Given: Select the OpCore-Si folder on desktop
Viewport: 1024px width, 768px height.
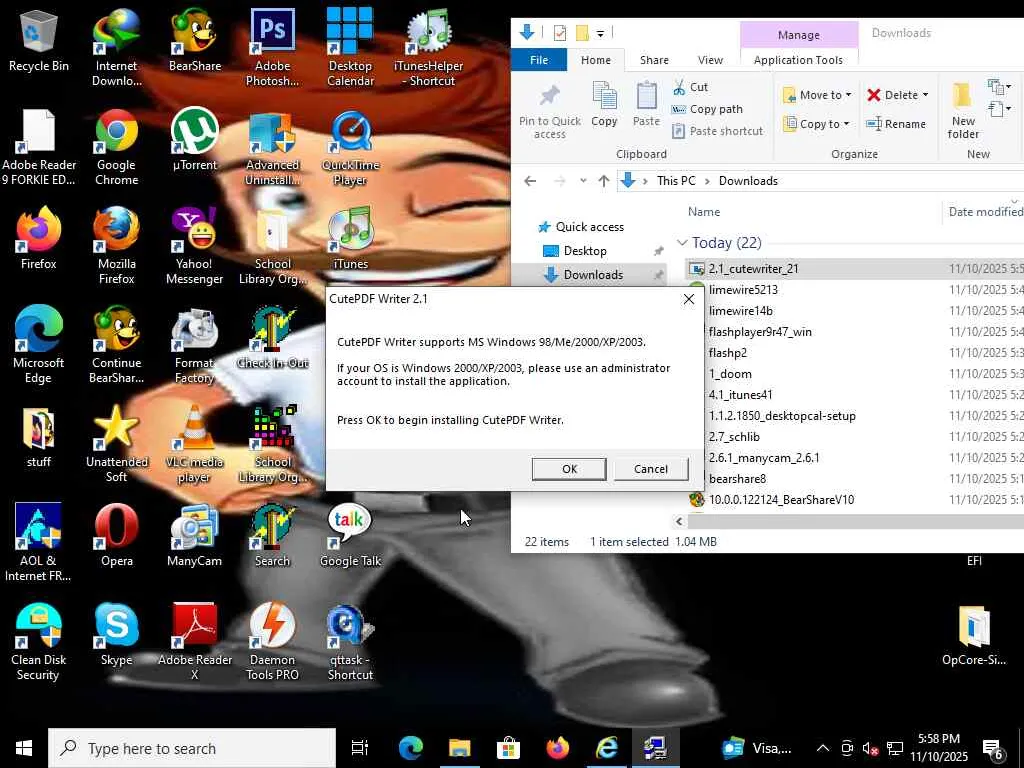Looking at the screenshot, I should 974,635.
